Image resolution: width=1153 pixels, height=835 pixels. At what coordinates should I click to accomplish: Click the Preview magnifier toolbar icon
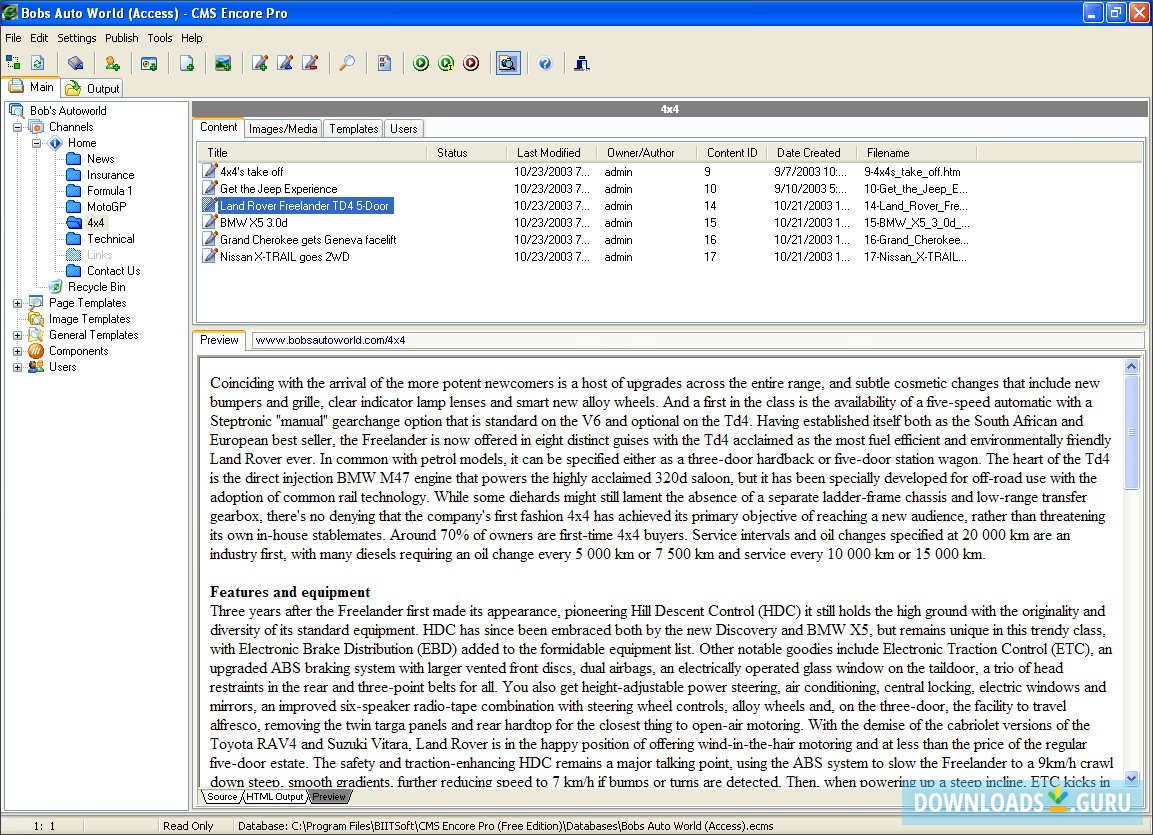[508, 62]
